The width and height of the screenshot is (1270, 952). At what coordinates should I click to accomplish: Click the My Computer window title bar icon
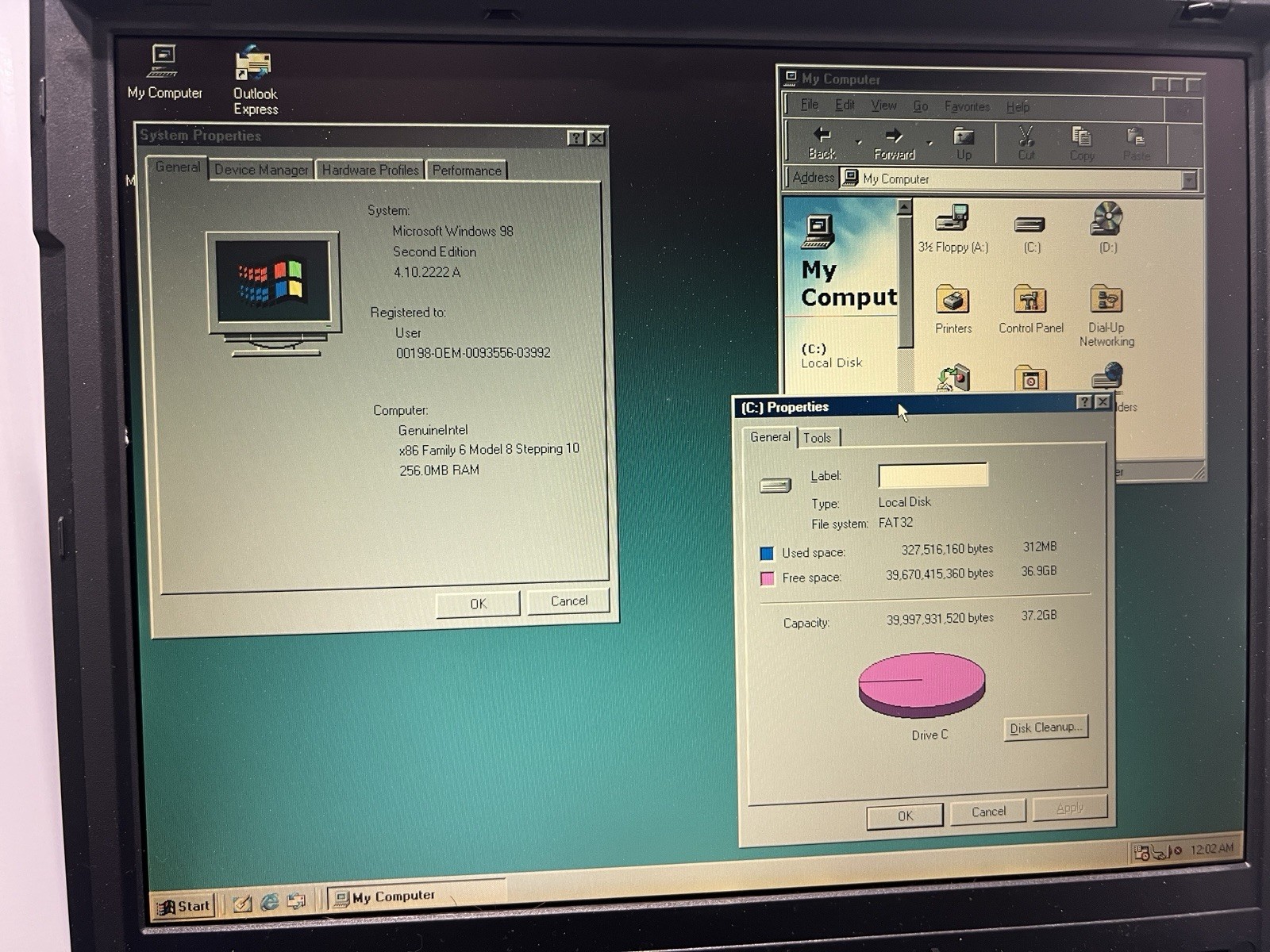[x=790, y=78]
